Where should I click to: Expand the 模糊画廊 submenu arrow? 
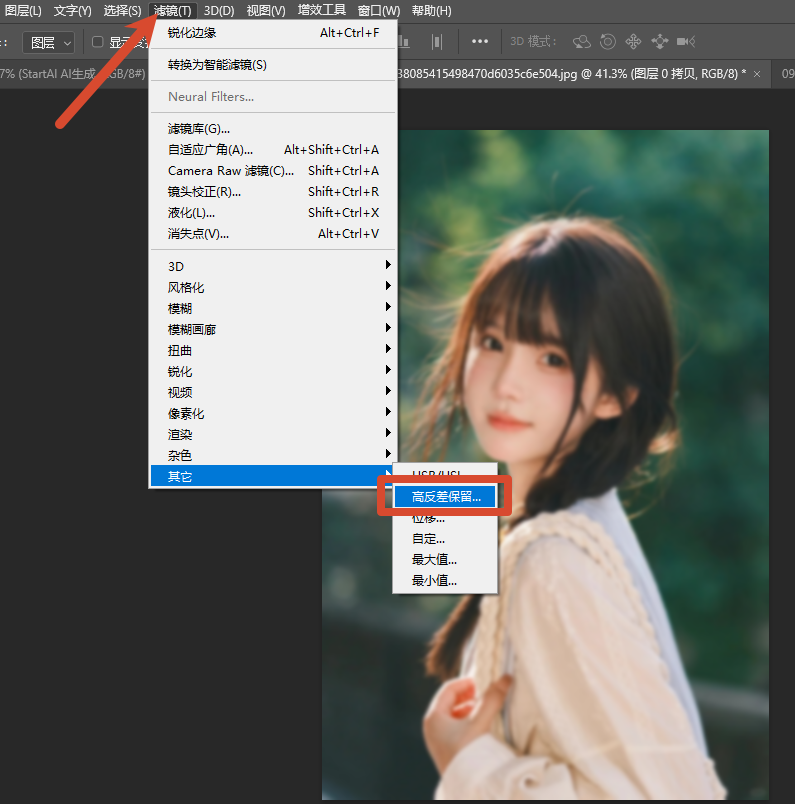(388, 328)
